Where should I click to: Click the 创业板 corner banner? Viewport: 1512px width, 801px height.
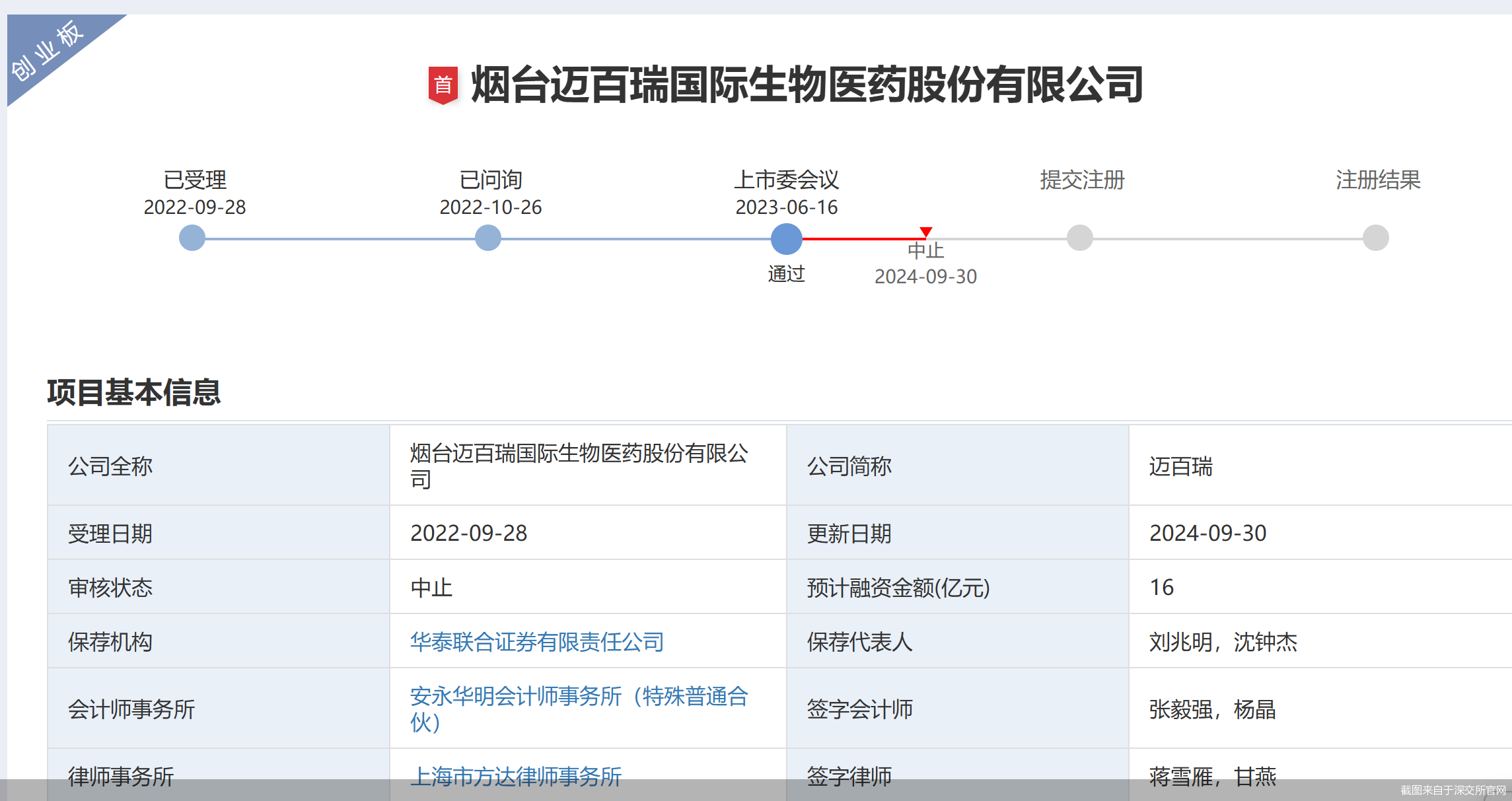pos(46,50)
